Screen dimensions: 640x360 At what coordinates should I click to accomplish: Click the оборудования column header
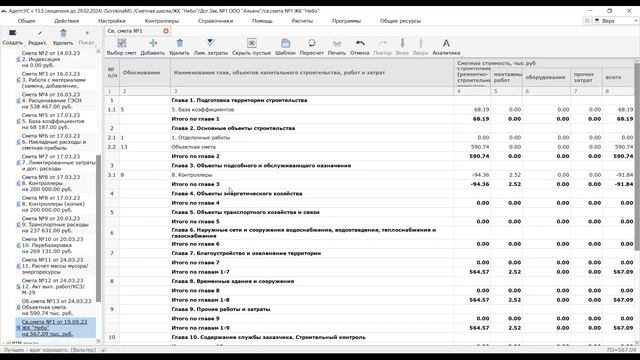point(546,77)
